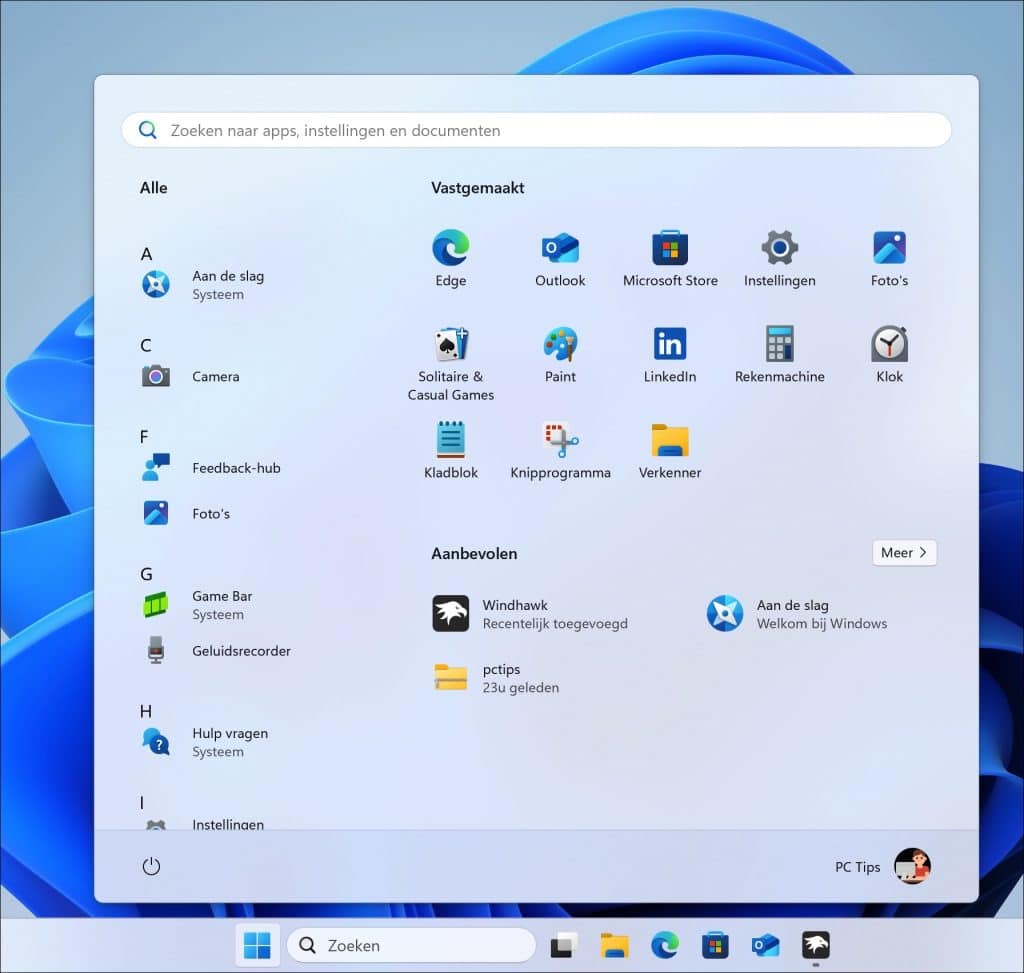Open Microsoft Store pinned tile

[x=670, y=258]
